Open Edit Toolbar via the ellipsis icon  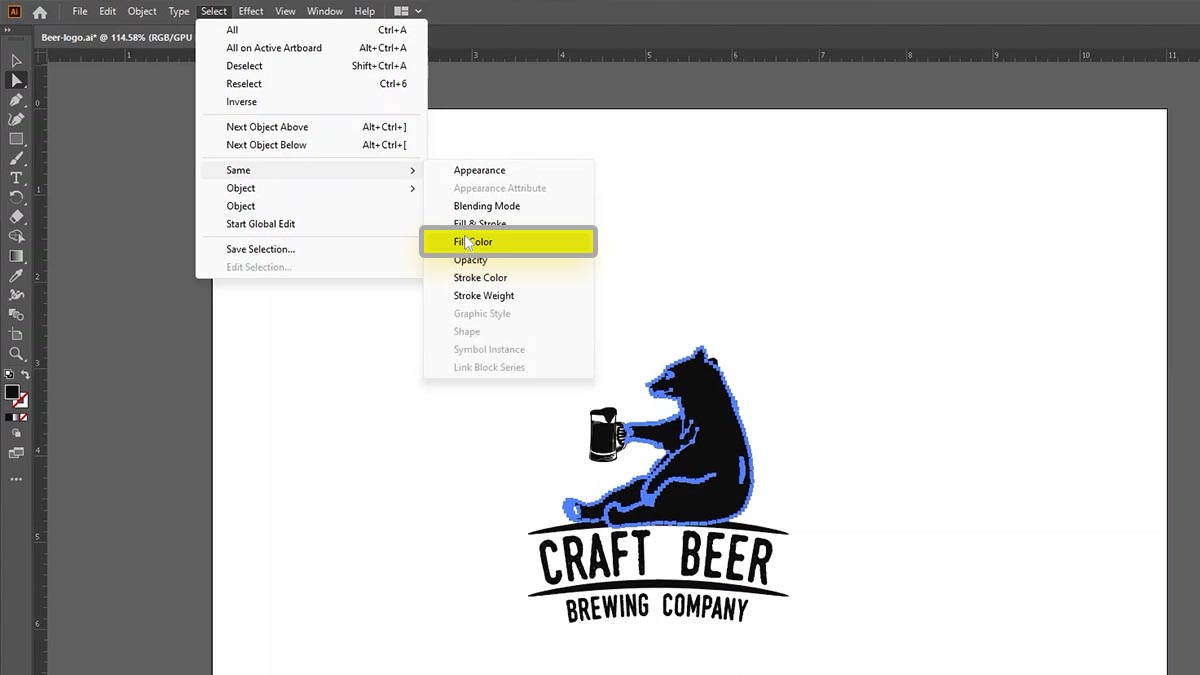click(15, 478)
